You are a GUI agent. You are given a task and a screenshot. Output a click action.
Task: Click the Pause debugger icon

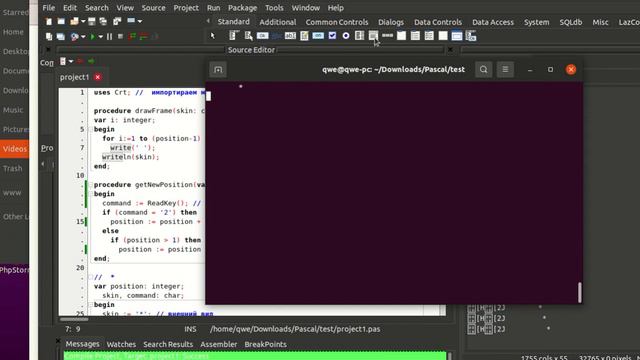(x=109, y=37)
